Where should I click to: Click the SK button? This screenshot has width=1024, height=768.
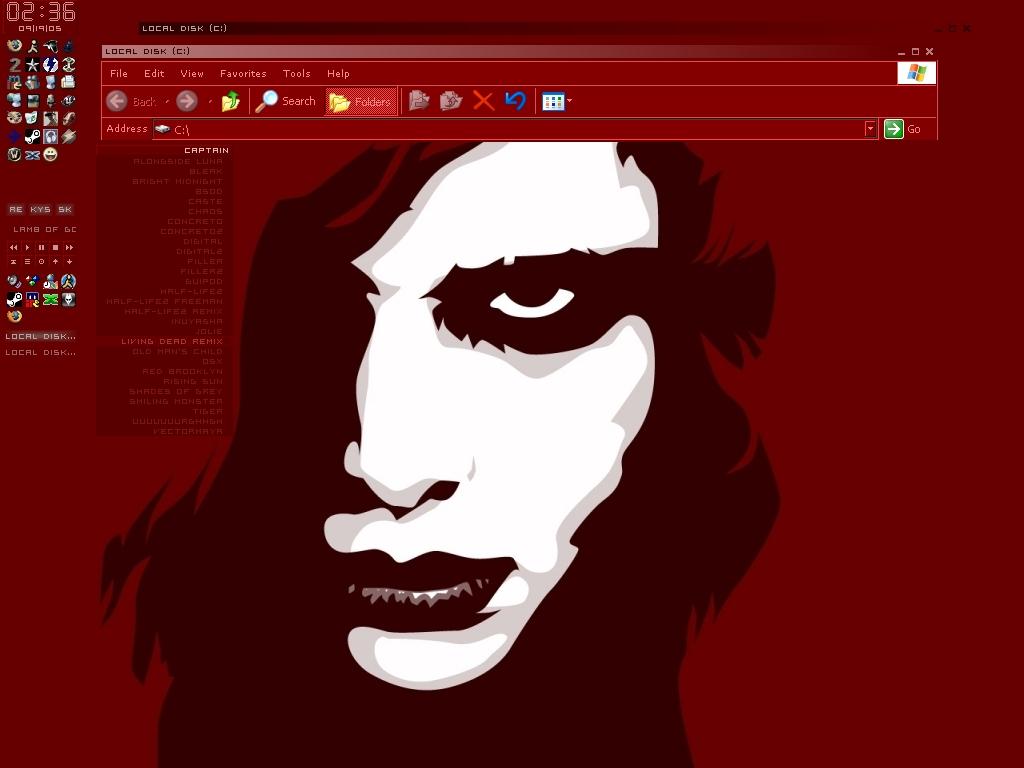click(x=65, y=209)
